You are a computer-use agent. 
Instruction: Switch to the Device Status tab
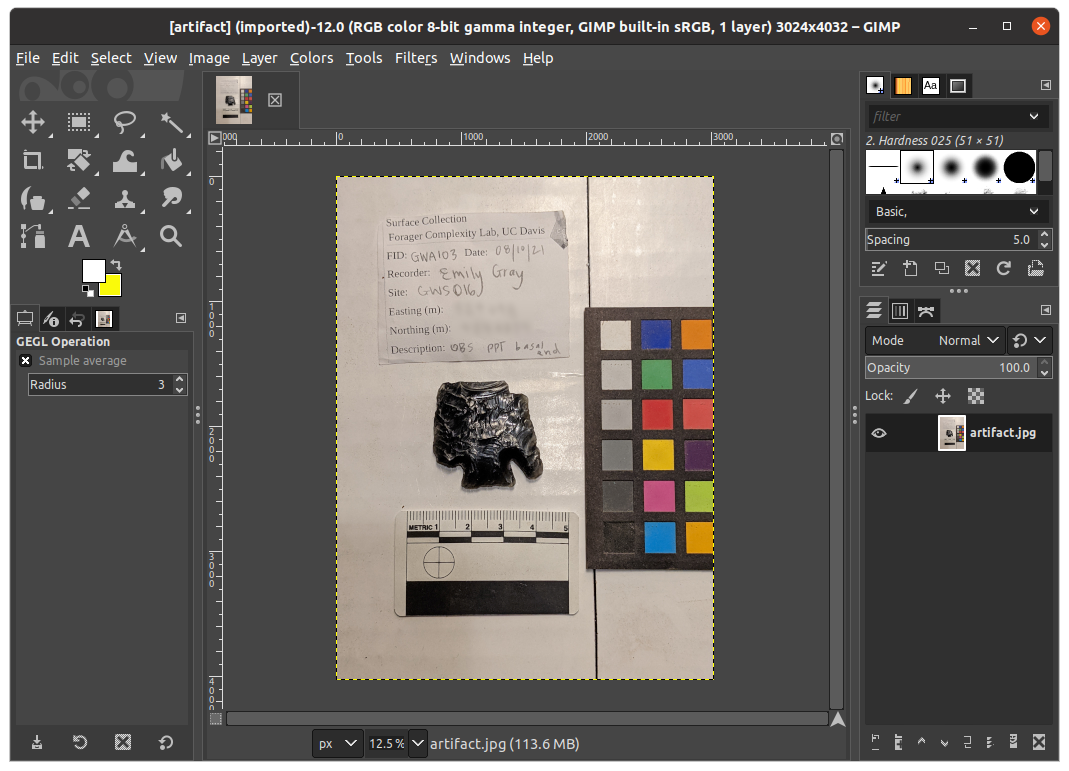(x=51, y=318)
